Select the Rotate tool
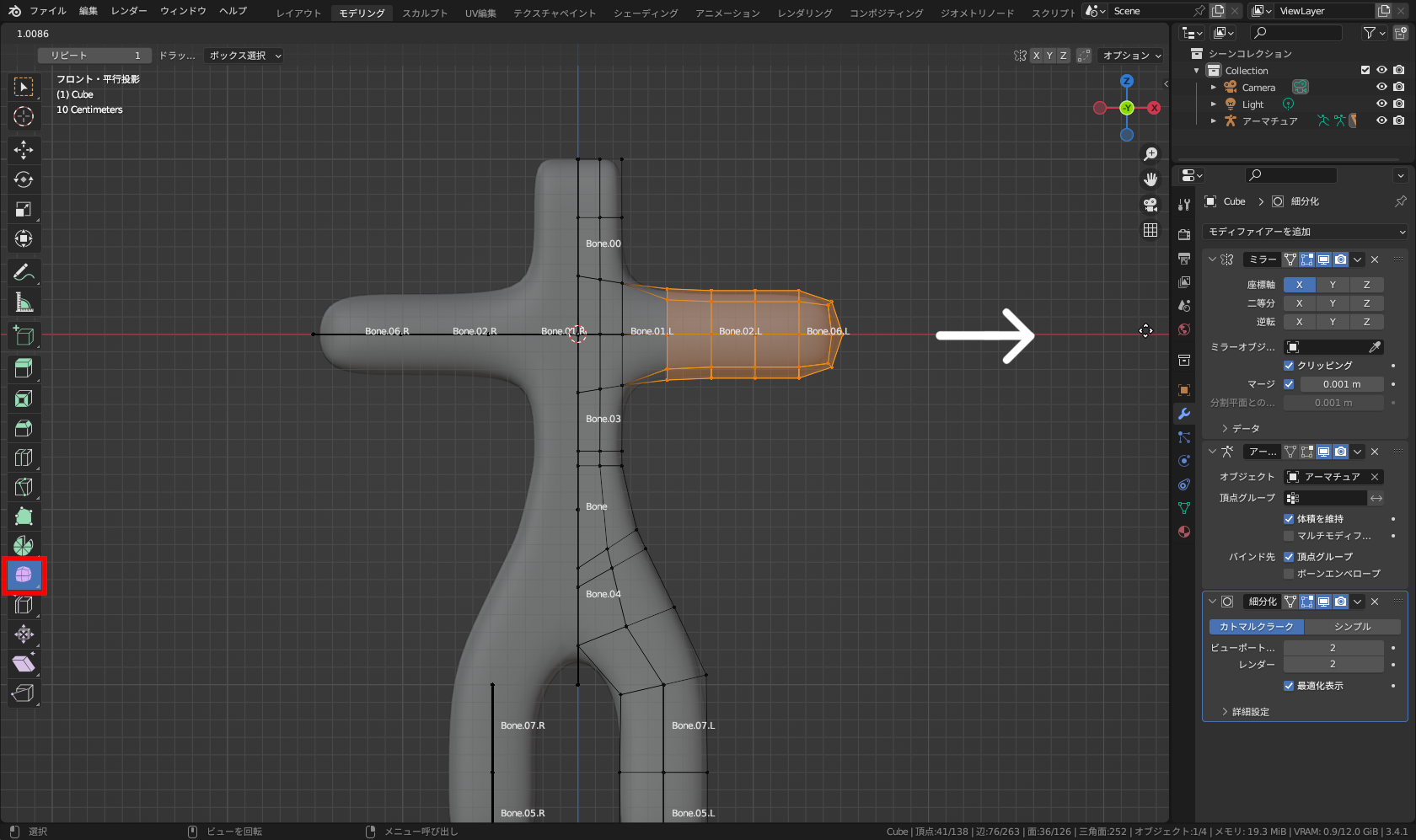 (24, 179)
